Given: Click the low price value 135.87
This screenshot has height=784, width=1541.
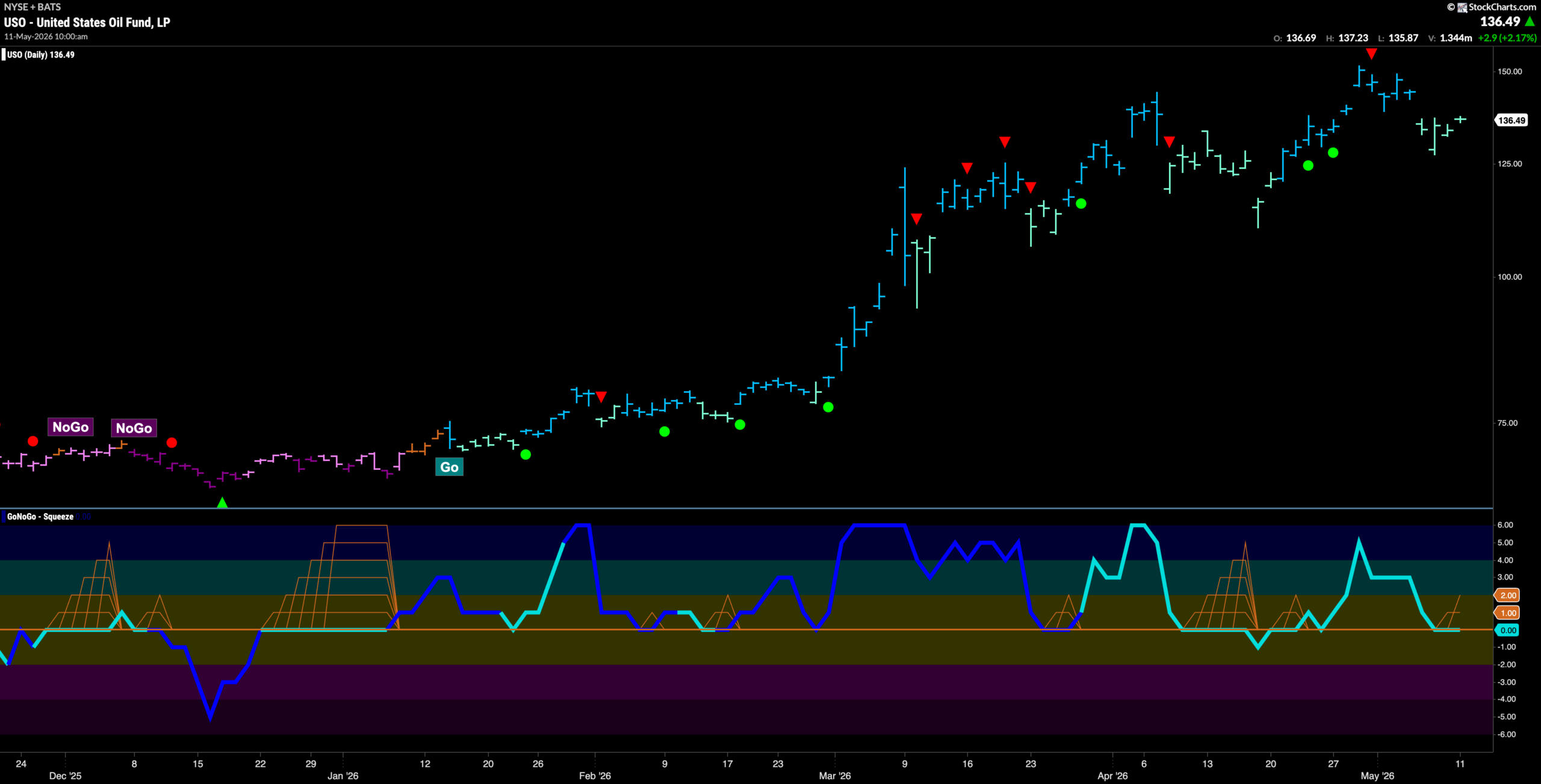Looking at the screenshot, I should pyautogui.click(x=1403, y=38).
